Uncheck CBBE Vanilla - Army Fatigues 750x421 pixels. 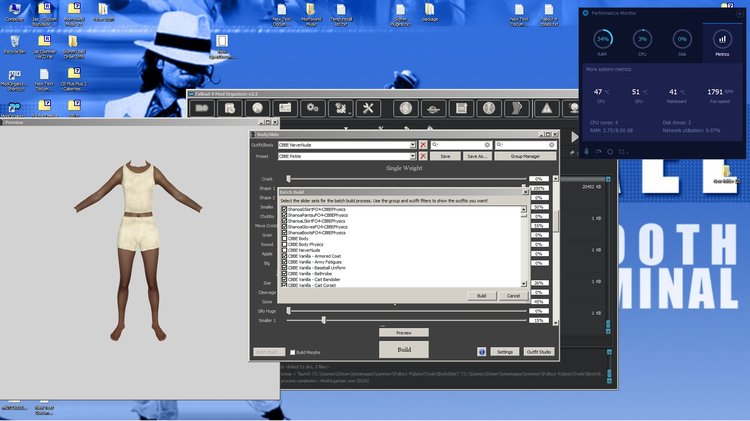pyautogui.click(x=285, y=262)
